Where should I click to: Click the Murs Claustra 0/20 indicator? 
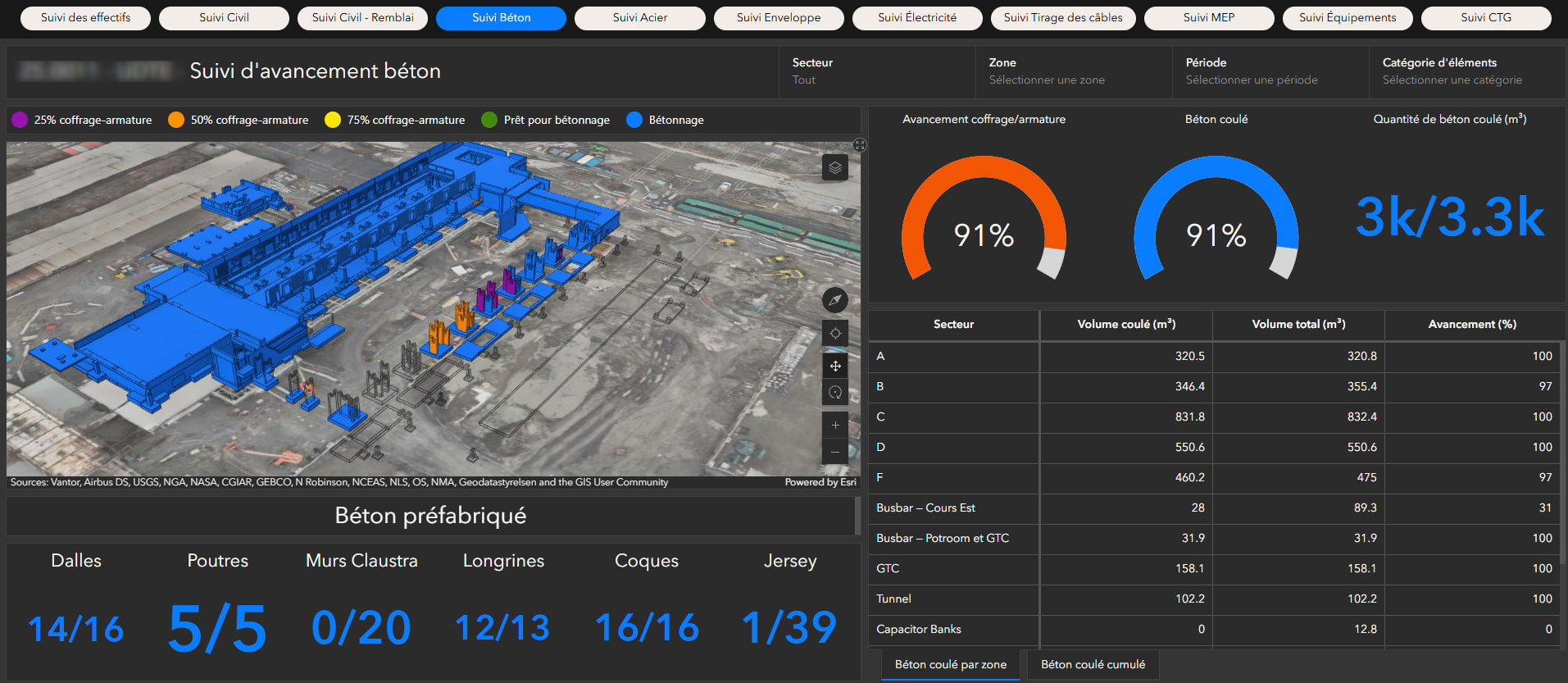(x=361, y=629)
